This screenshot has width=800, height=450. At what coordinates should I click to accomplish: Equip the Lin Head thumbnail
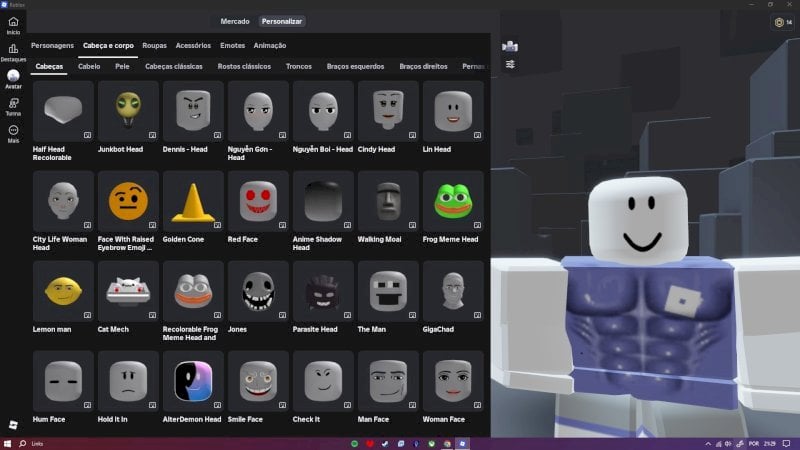coord(453,111)
